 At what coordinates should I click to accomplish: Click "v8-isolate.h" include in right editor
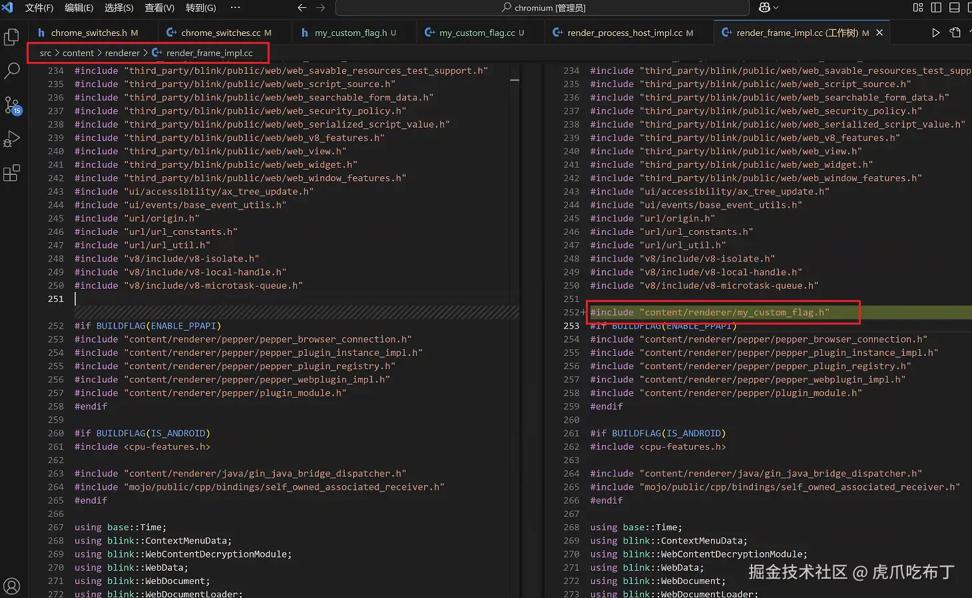683,258
